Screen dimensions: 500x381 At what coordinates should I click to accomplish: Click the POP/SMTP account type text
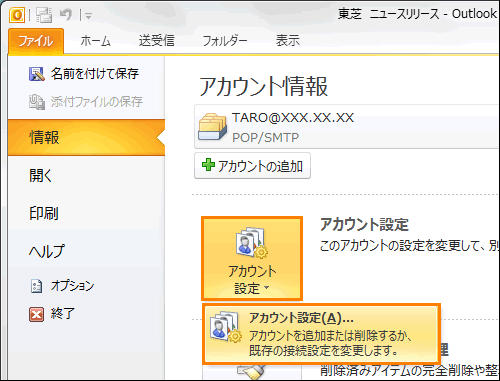266,137
